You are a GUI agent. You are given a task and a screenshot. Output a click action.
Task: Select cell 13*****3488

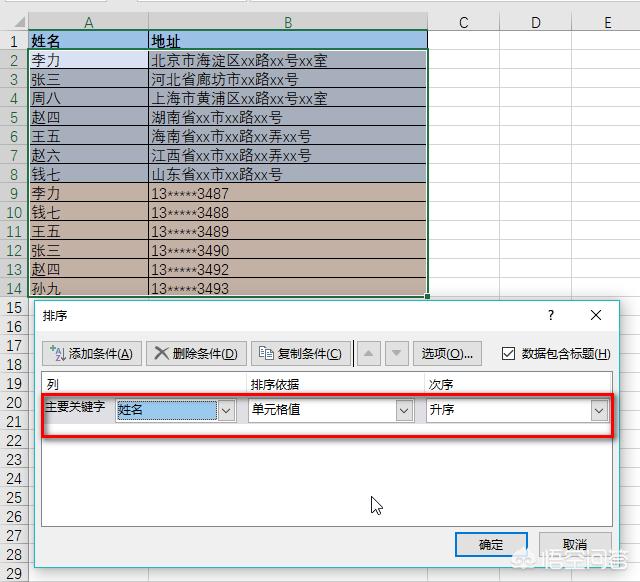(x=288, y=212)
